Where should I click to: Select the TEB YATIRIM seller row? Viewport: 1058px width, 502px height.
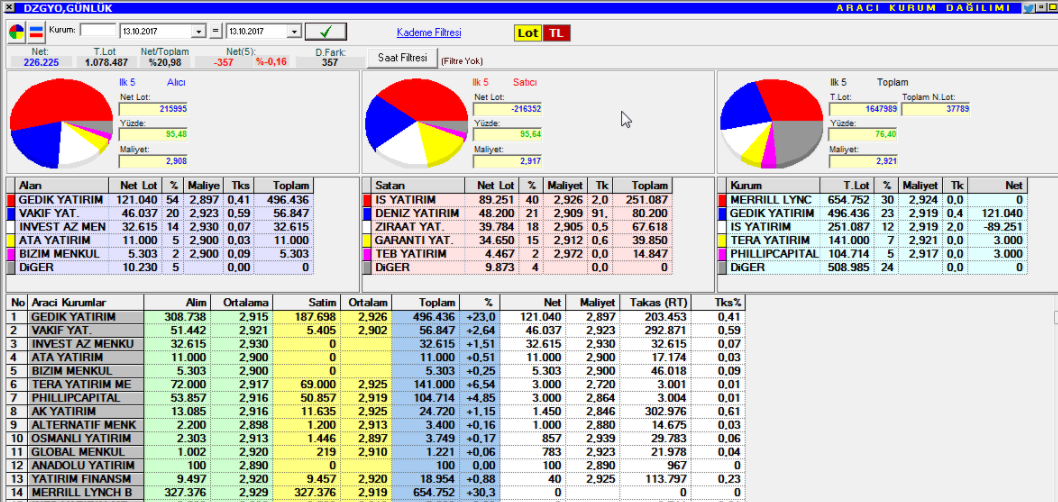point(517,254)
